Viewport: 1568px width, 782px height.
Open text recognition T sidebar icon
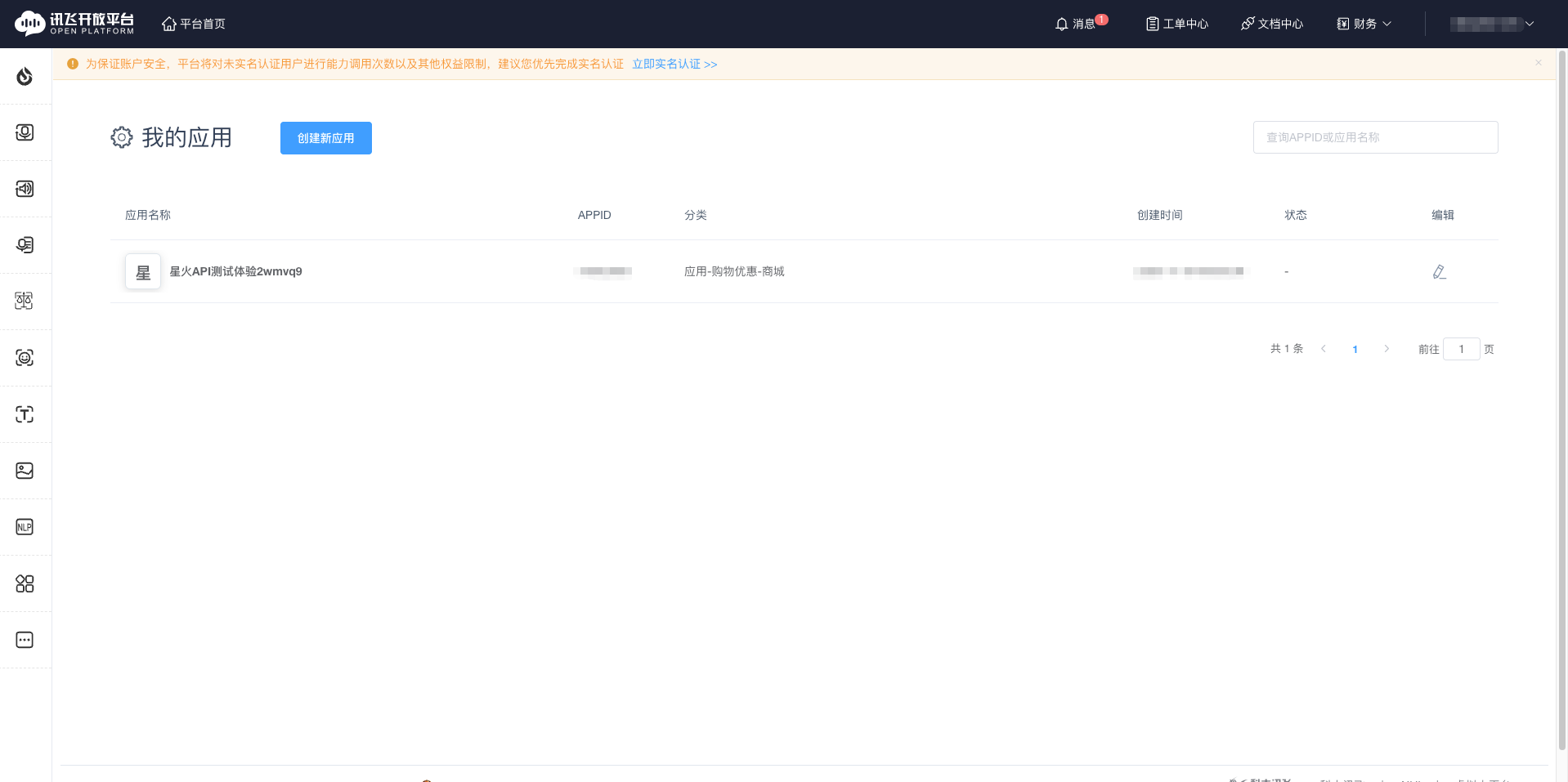(25, 414)
